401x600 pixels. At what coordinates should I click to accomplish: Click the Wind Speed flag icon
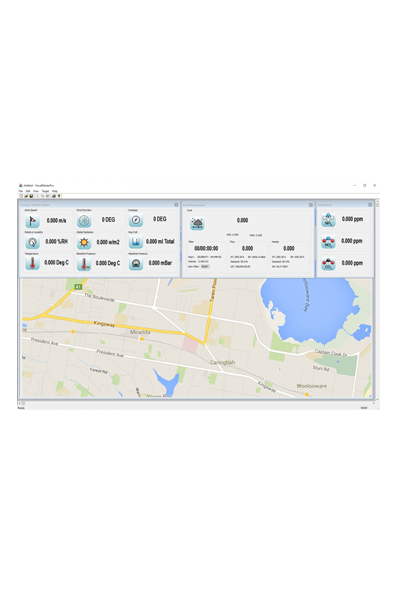pyautogui.click(x=32, y=221)
